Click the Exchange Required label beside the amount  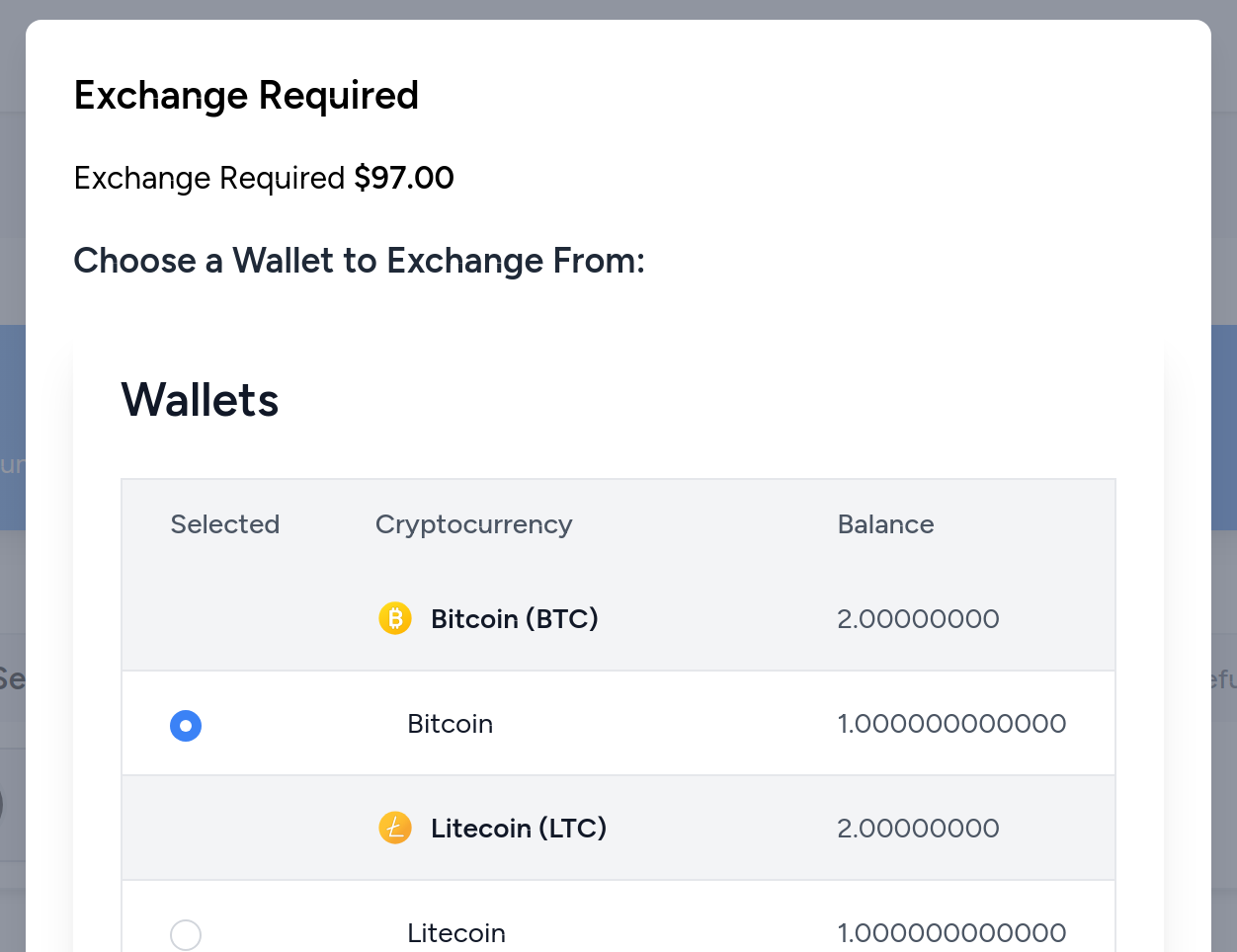(x=209, y=178)
